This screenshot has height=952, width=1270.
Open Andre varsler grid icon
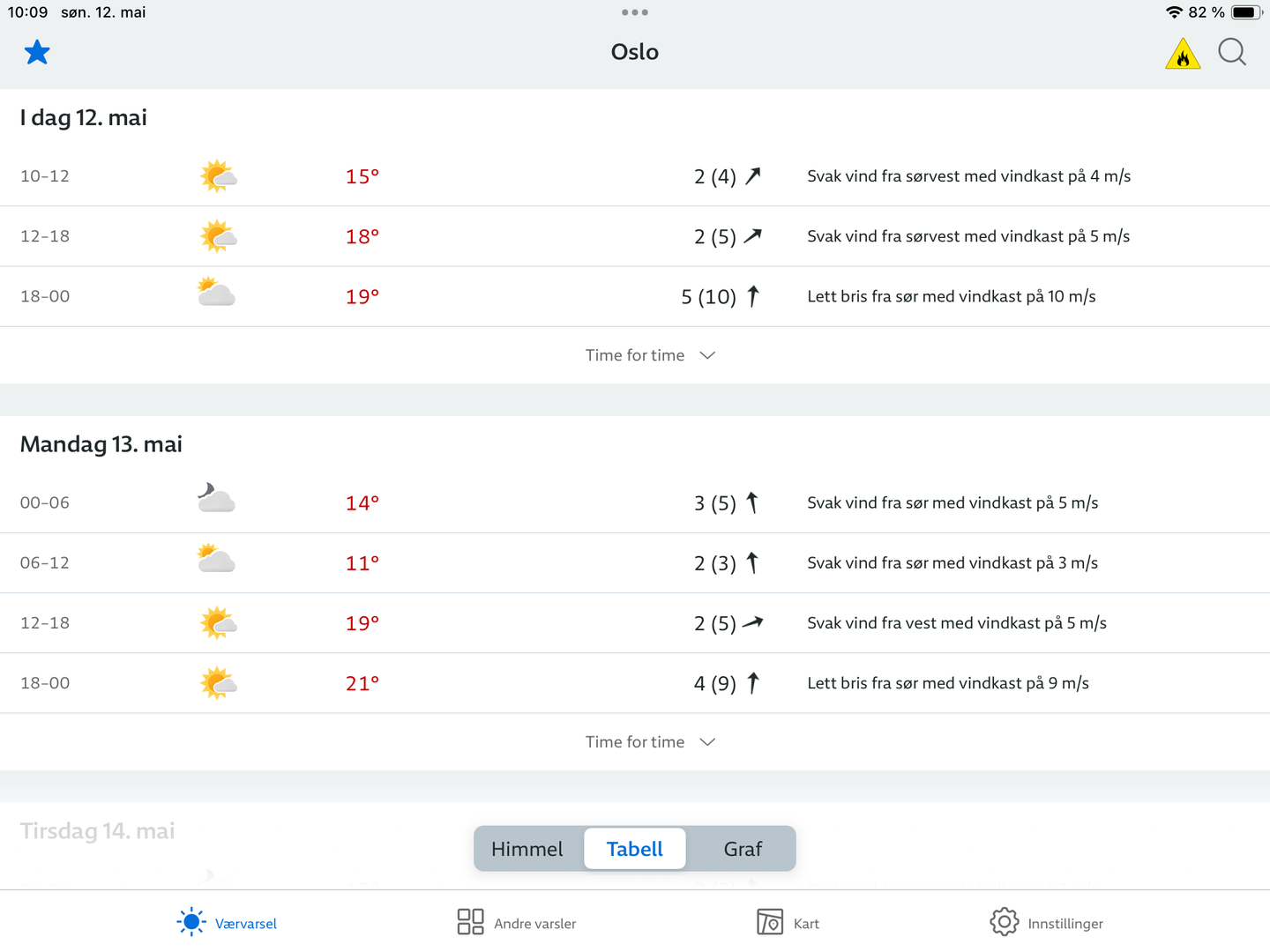pos(470,922)
